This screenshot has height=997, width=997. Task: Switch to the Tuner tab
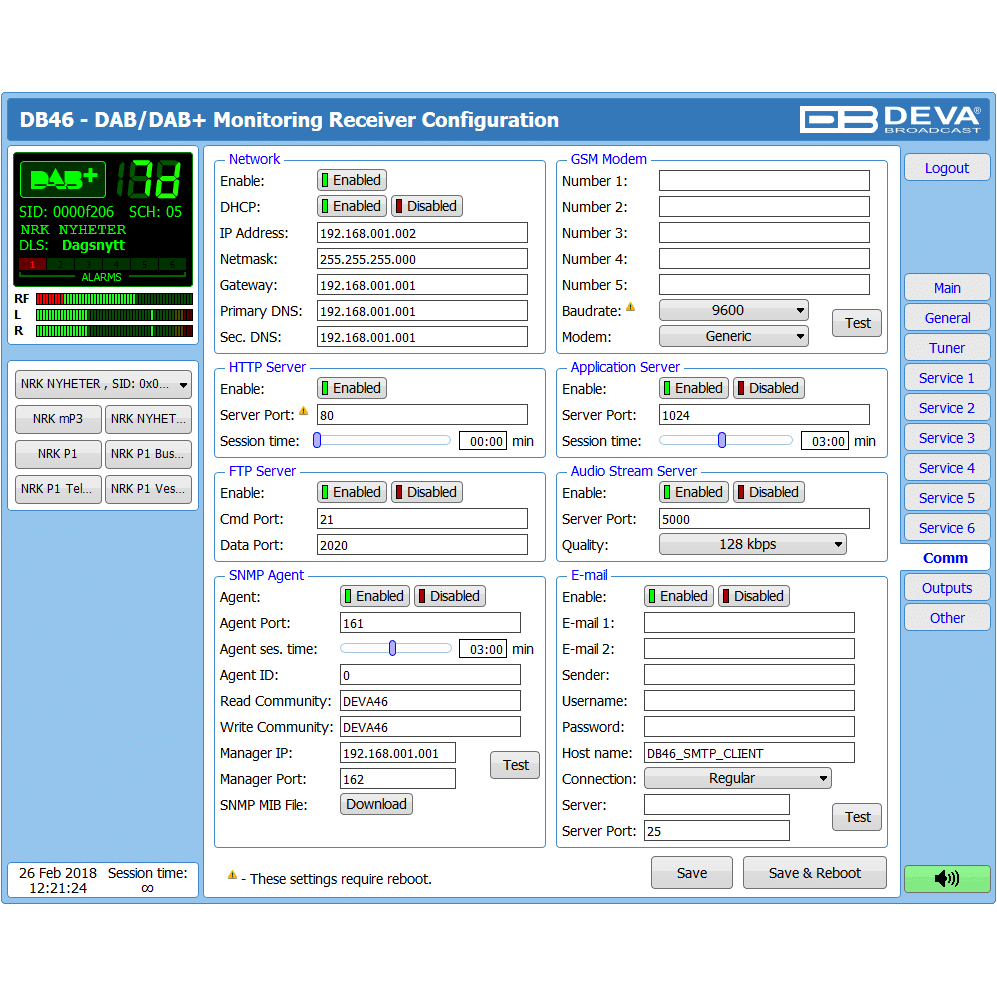tap(947, 348)
